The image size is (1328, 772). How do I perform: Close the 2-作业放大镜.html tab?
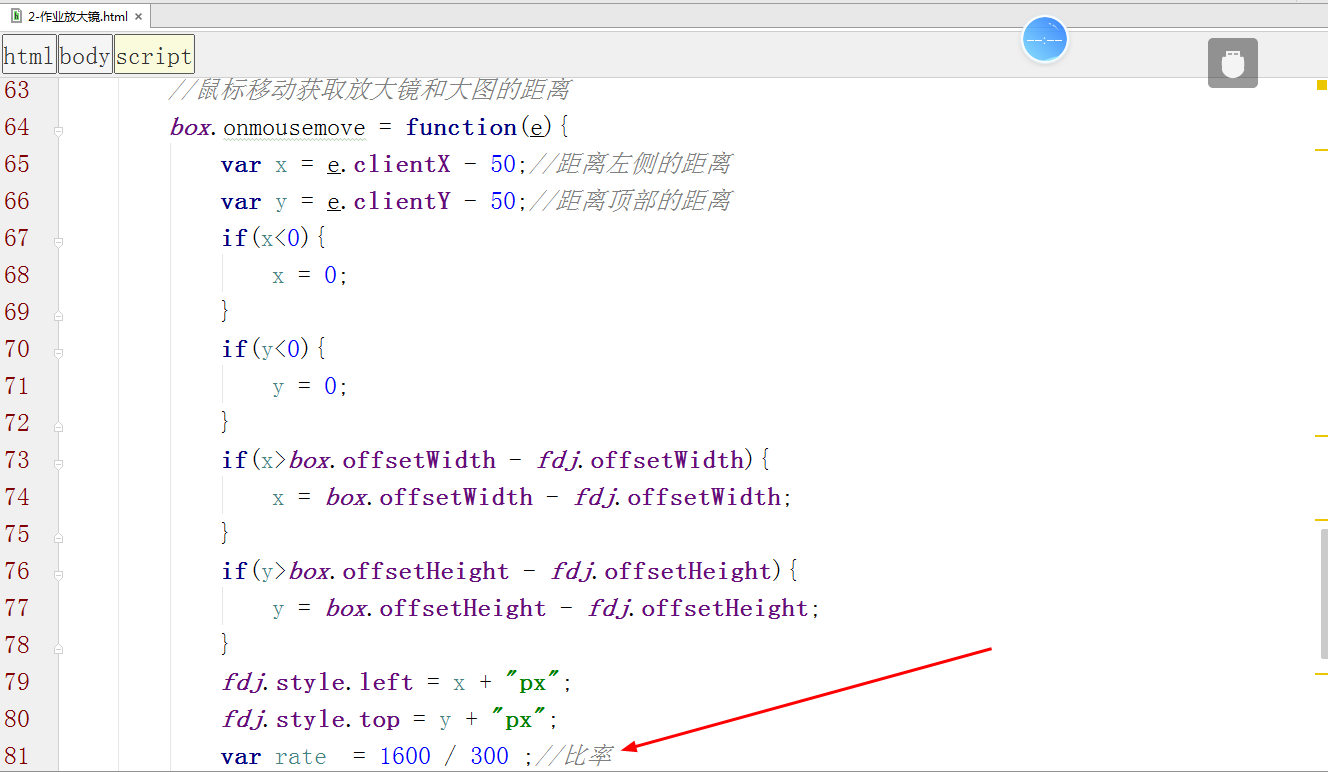pos(137,17)
